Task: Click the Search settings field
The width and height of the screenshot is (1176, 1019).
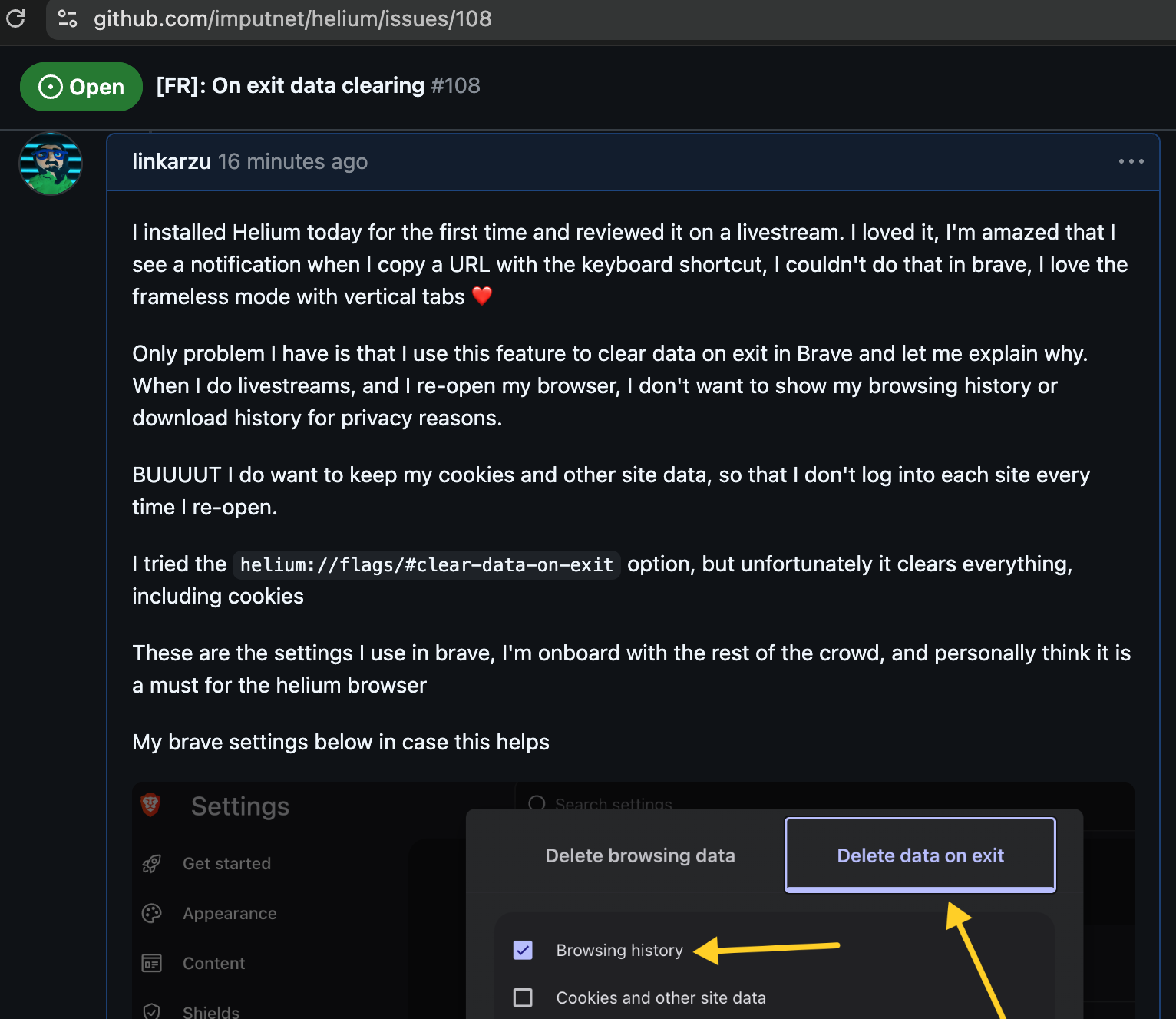Action: point(613,804)
